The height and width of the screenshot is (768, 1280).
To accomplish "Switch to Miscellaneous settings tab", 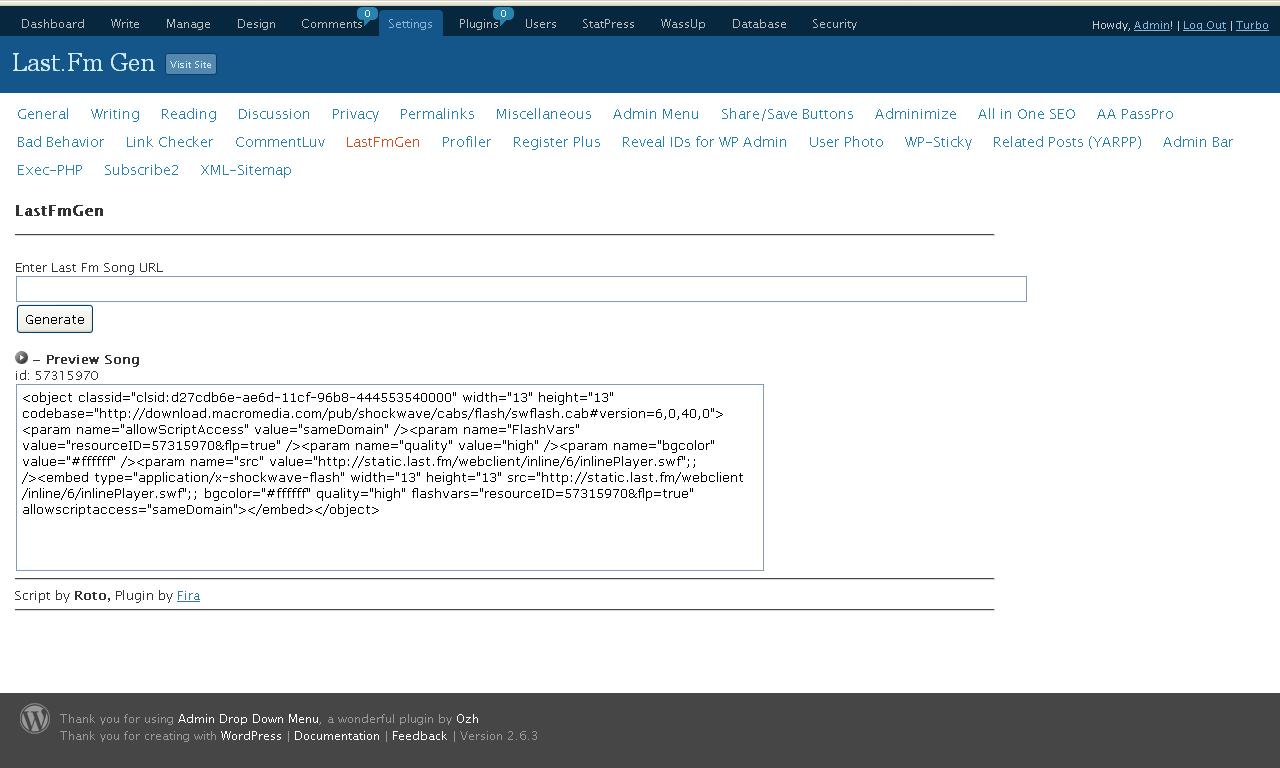I will [x=544, y=114].
